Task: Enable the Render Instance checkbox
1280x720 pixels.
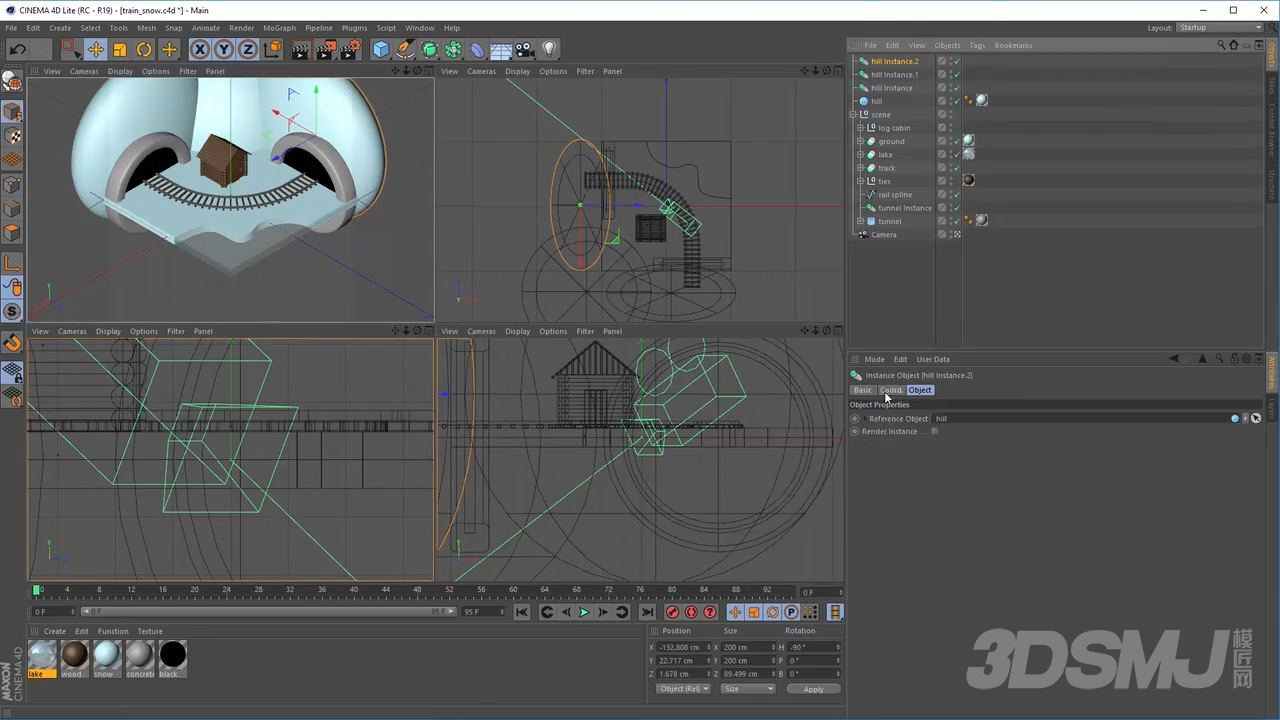Action: tap(934, 431)
